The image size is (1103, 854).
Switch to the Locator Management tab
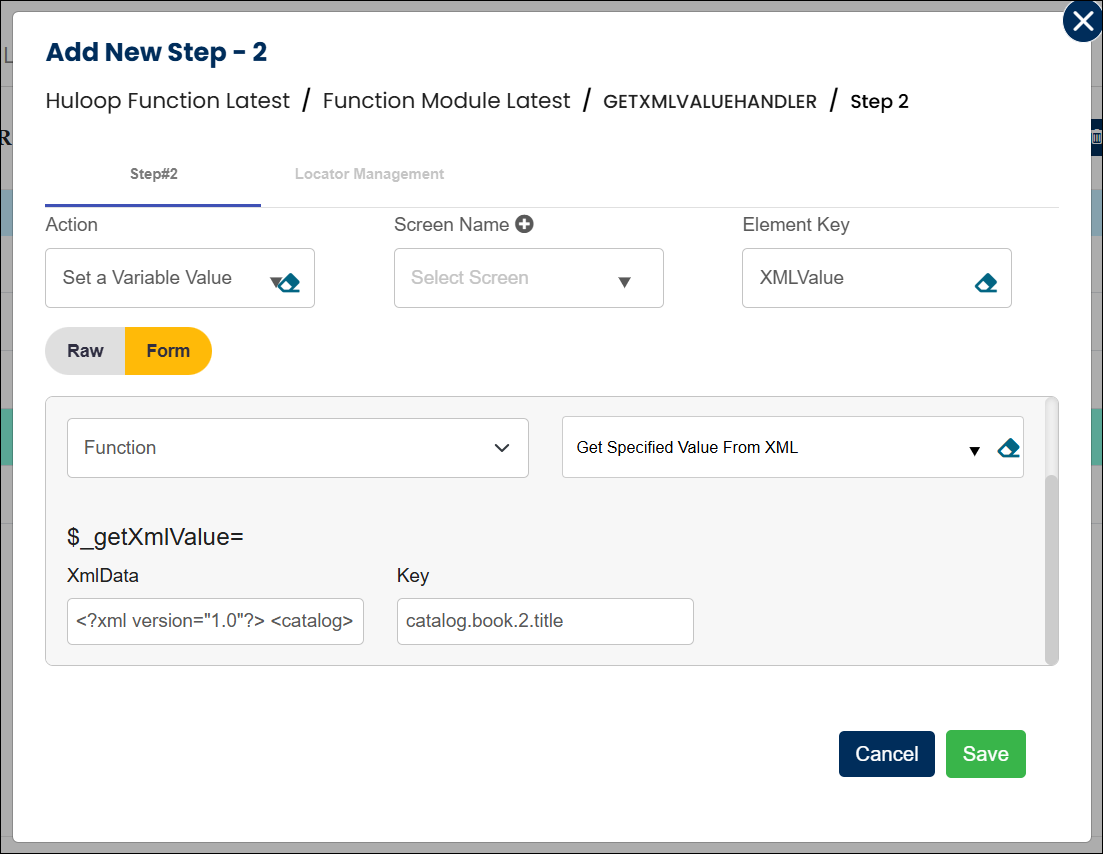coord(369,174)
